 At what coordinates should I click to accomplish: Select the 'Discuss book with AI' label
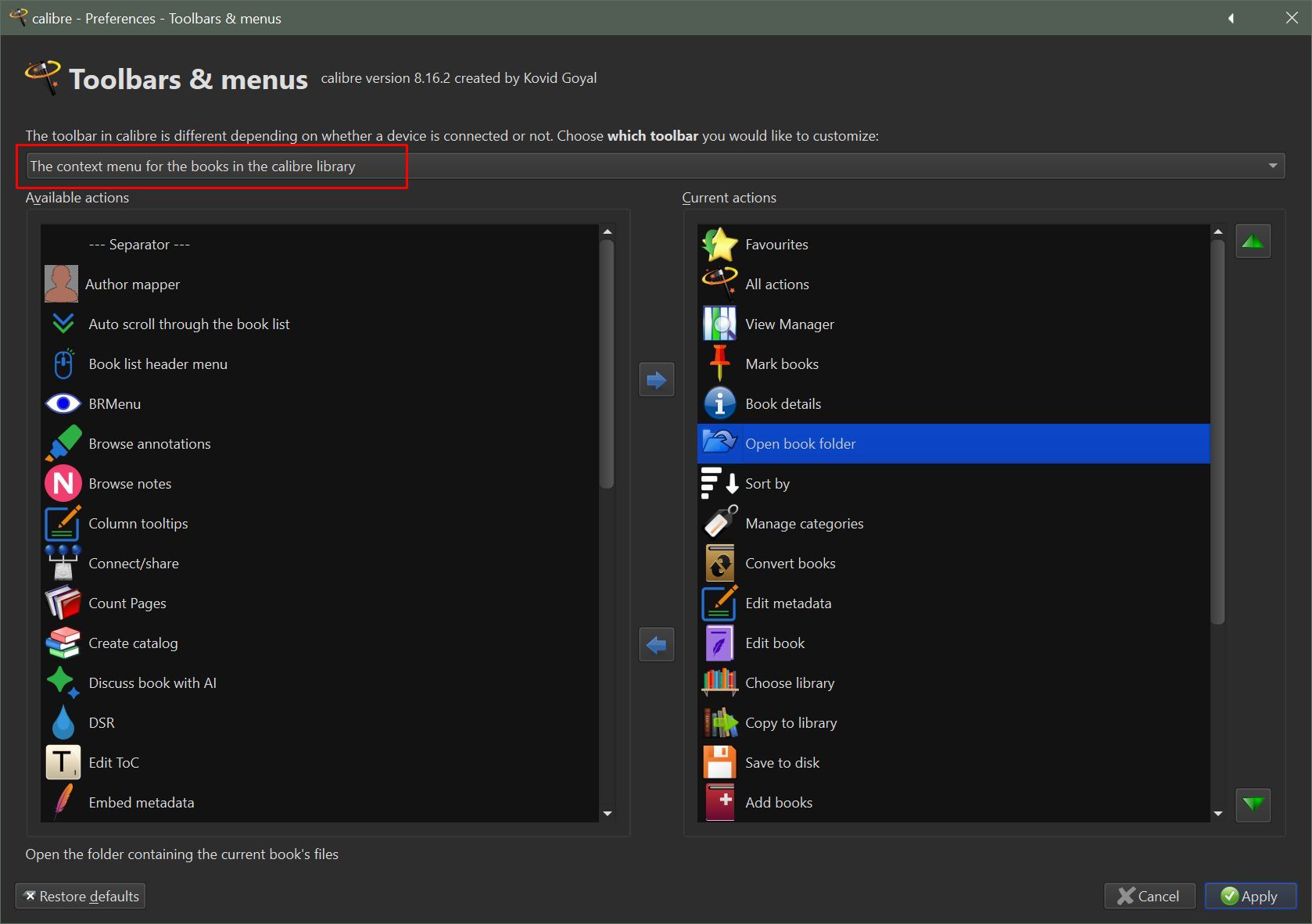[152, 682]
